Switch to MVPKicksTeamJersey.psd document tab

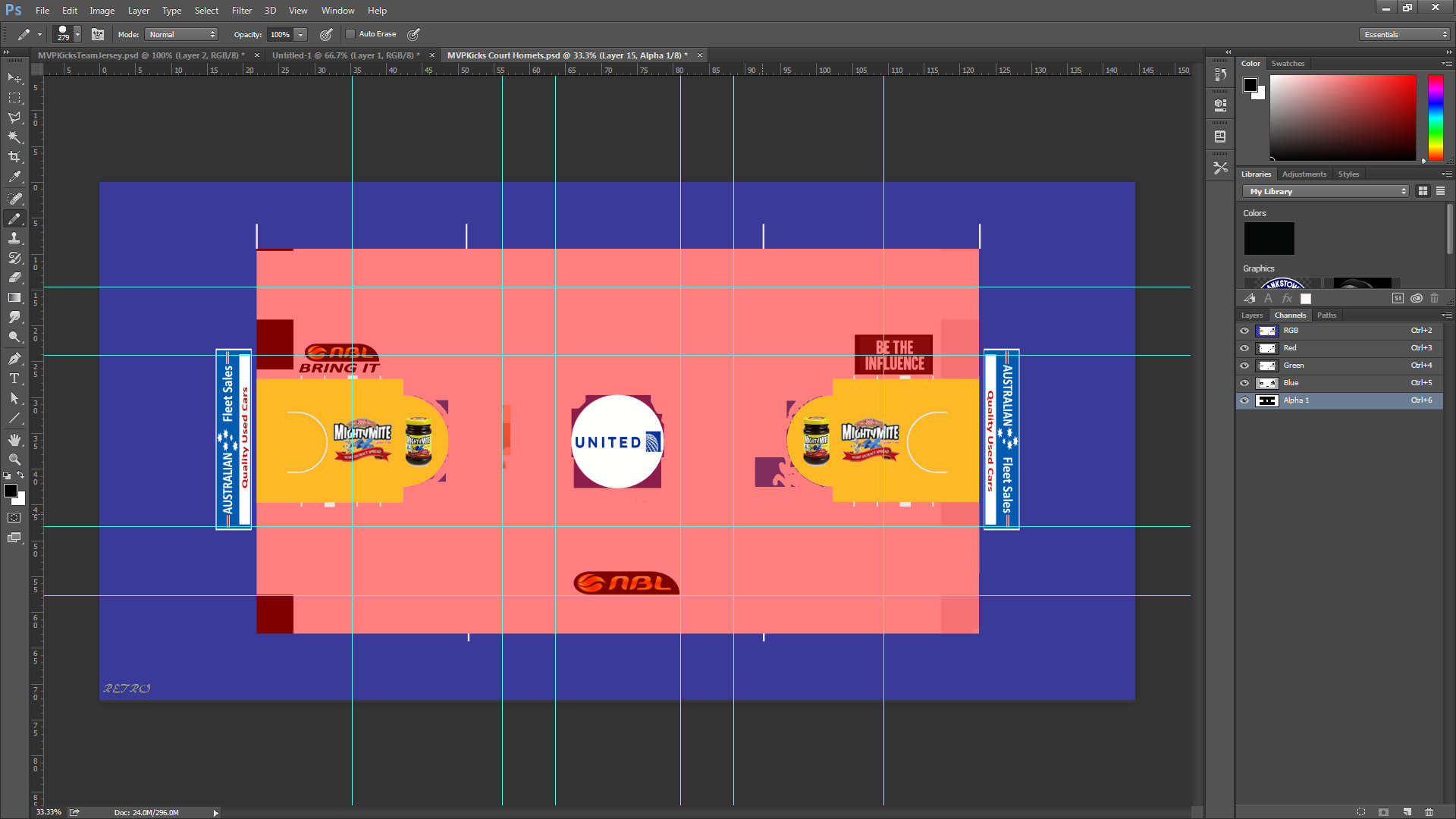pyautogui.click(x=141, y=55)
